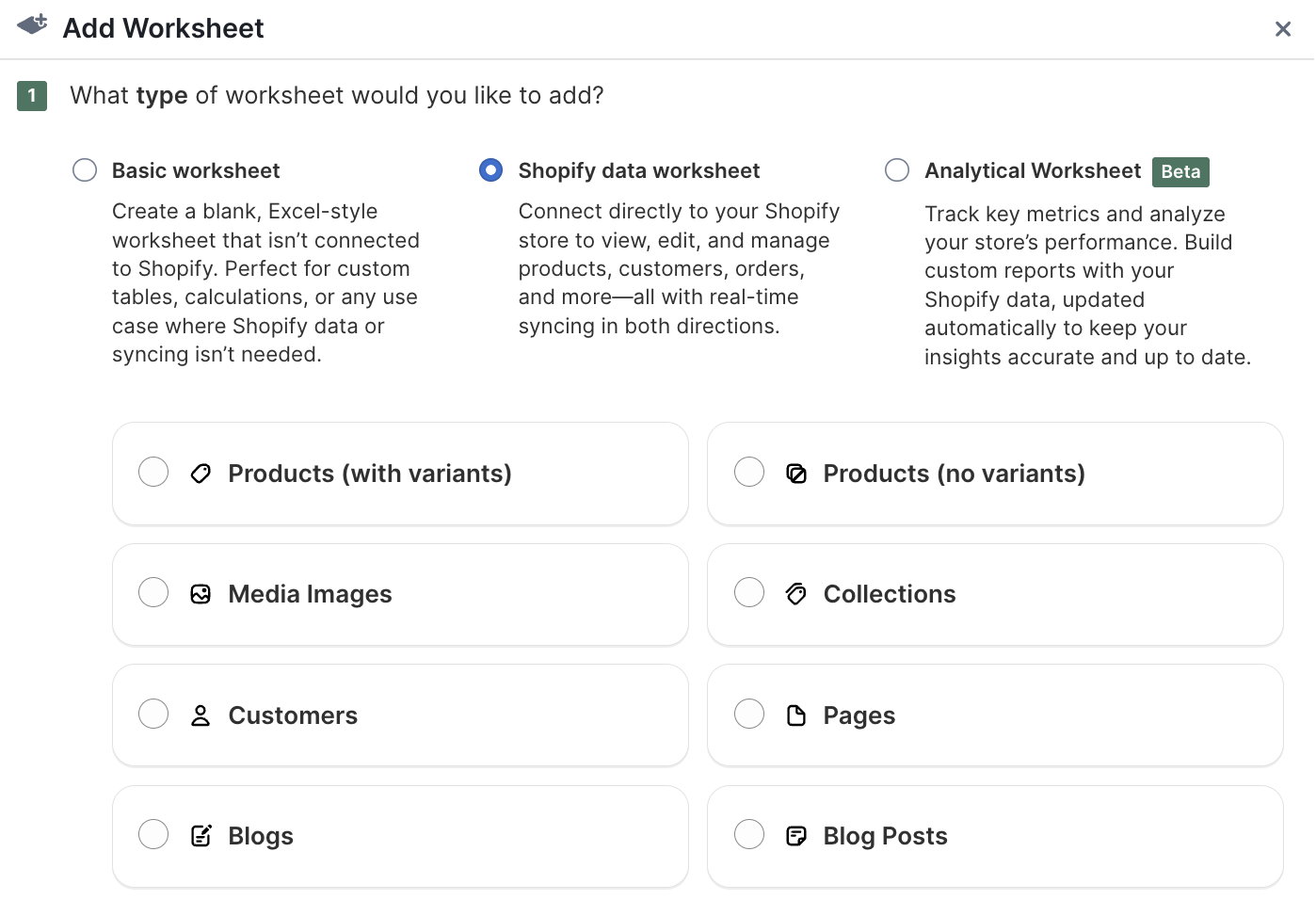
Task: Click the Beta badge next to Analytical Worksheet
Action: click(x=1180, y=171)
